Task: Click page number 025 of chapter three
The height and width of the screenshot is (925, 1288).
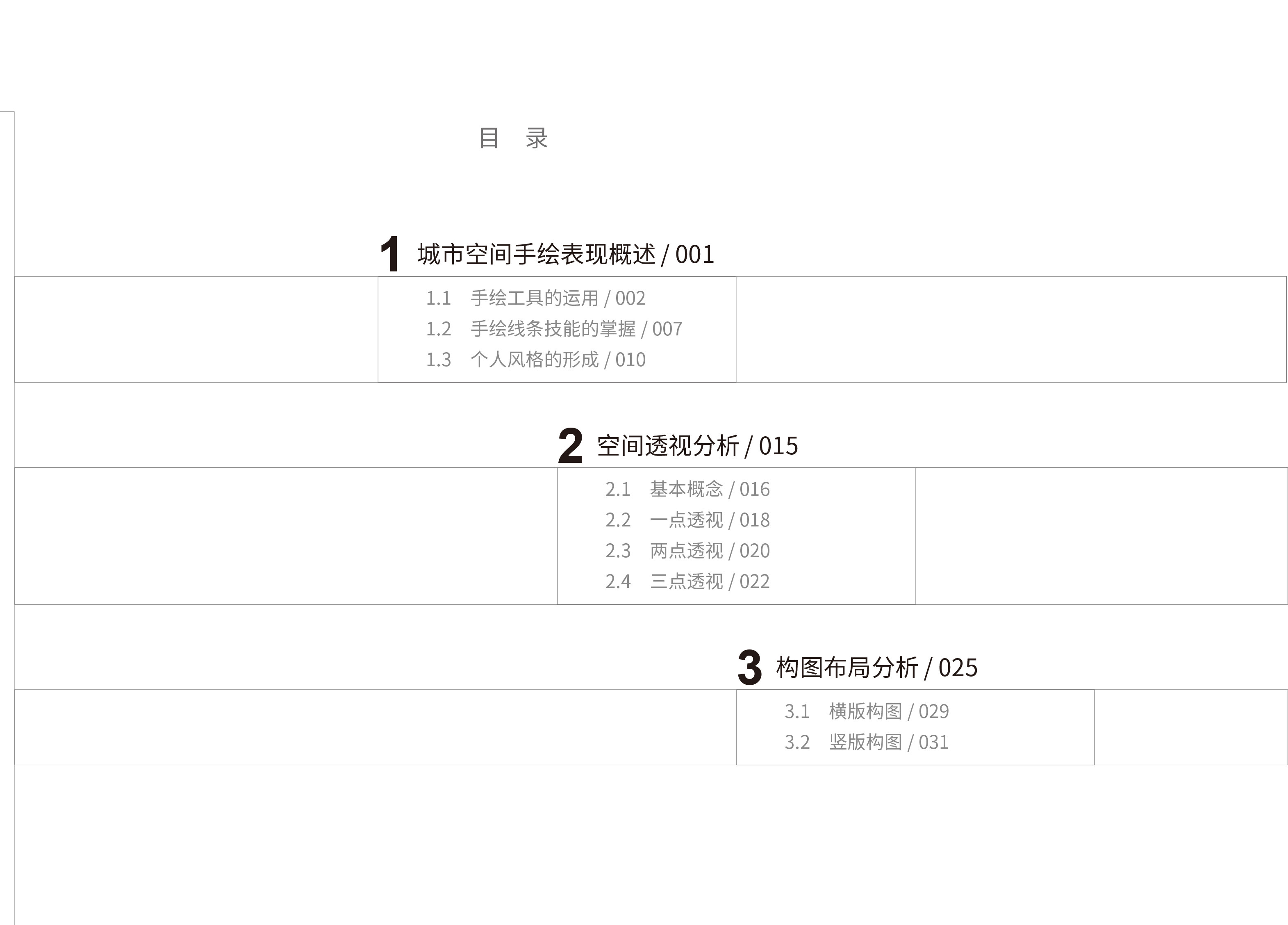Action: (958, 668)
